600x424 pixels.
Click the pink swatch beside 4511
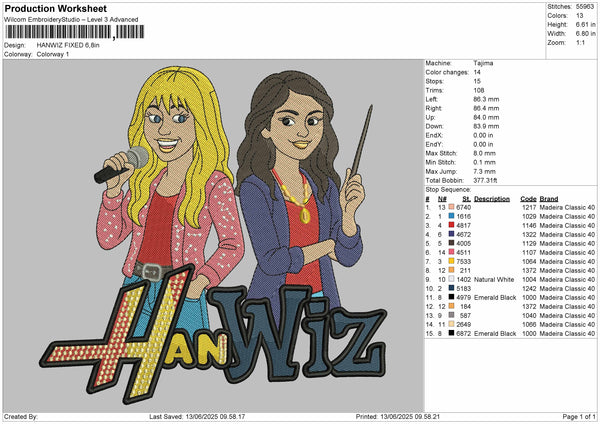[451, 252]
